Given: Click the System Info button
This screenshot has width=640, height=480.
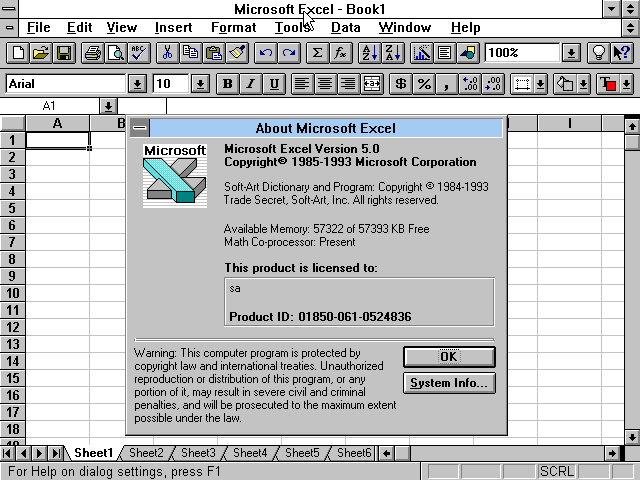Looking at the screenshot, I should coord(448,383).
